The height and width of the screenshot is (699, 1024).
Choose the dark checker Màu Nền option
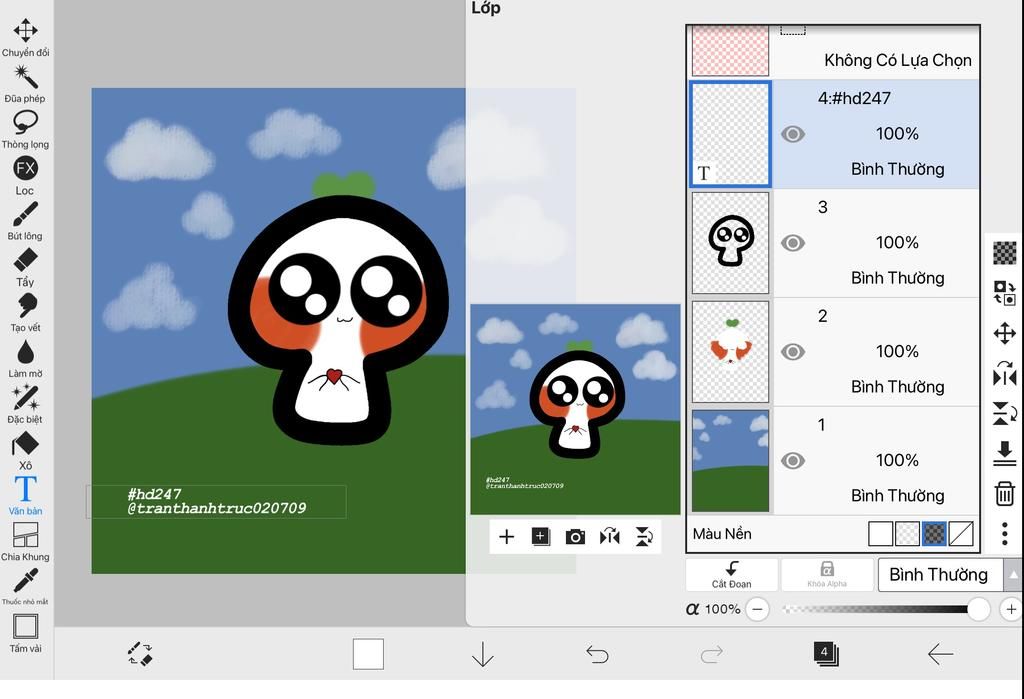[x=934, y=534]
